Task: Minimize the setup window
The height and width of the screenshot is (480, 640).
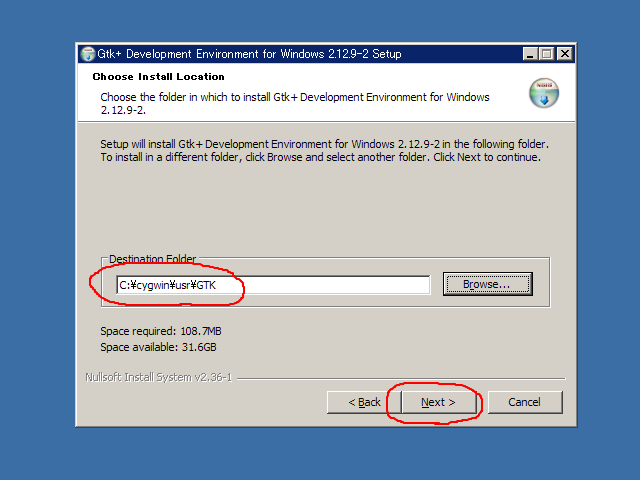Action: pos(530,54)
